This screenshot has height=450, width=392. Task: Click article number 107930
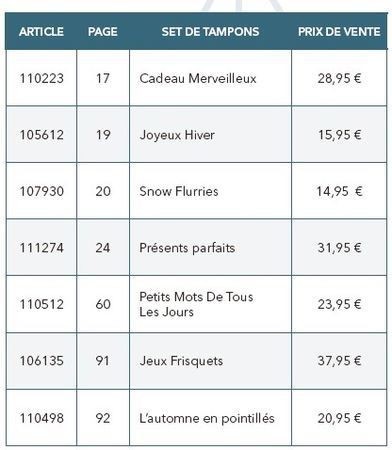click(x=42, y=191)
